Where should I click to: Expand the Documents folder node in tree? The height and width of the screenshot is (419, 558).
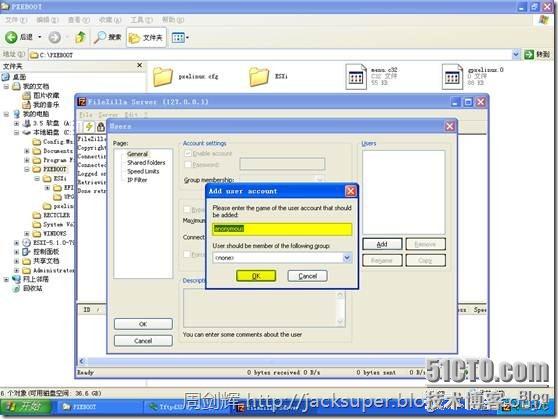tap(27, 151)
